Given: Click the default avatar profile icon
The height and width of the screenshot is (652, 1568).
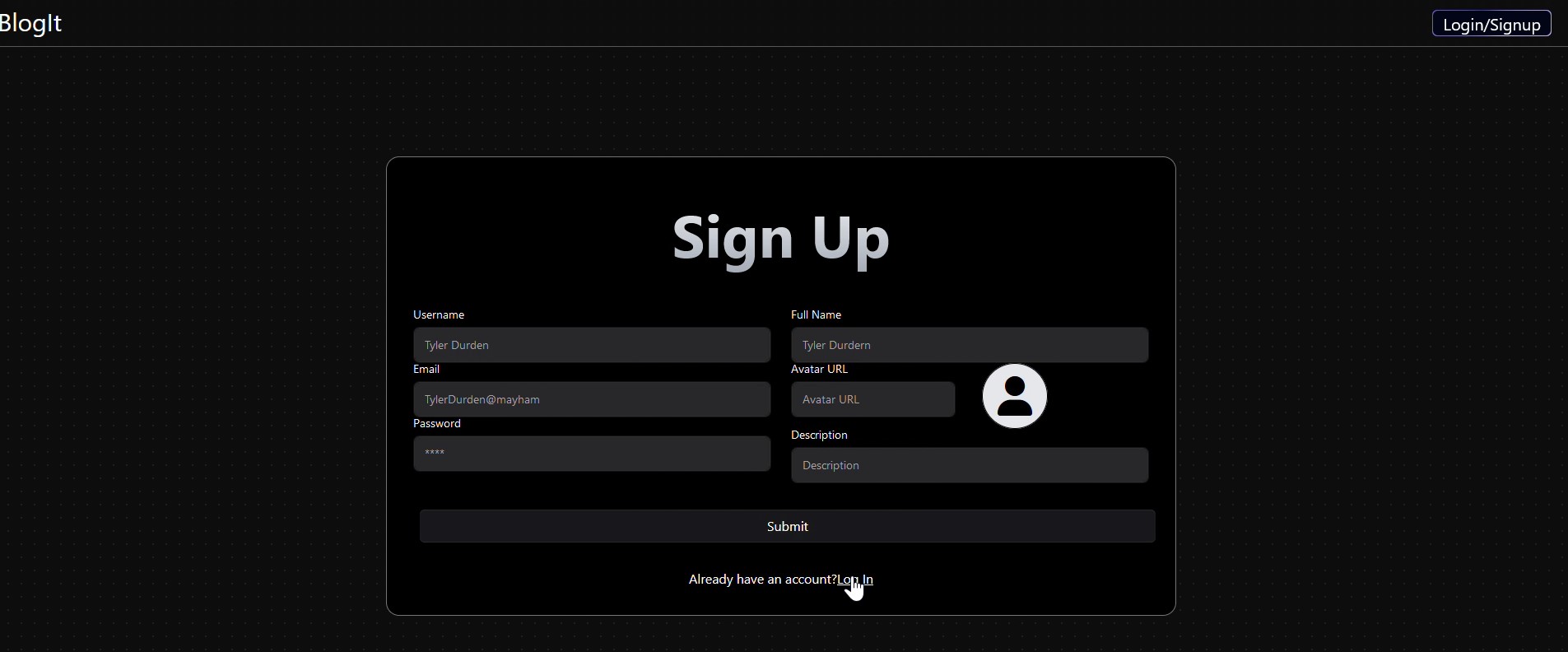Looking at the screenshot, I should click(1014, 396).
